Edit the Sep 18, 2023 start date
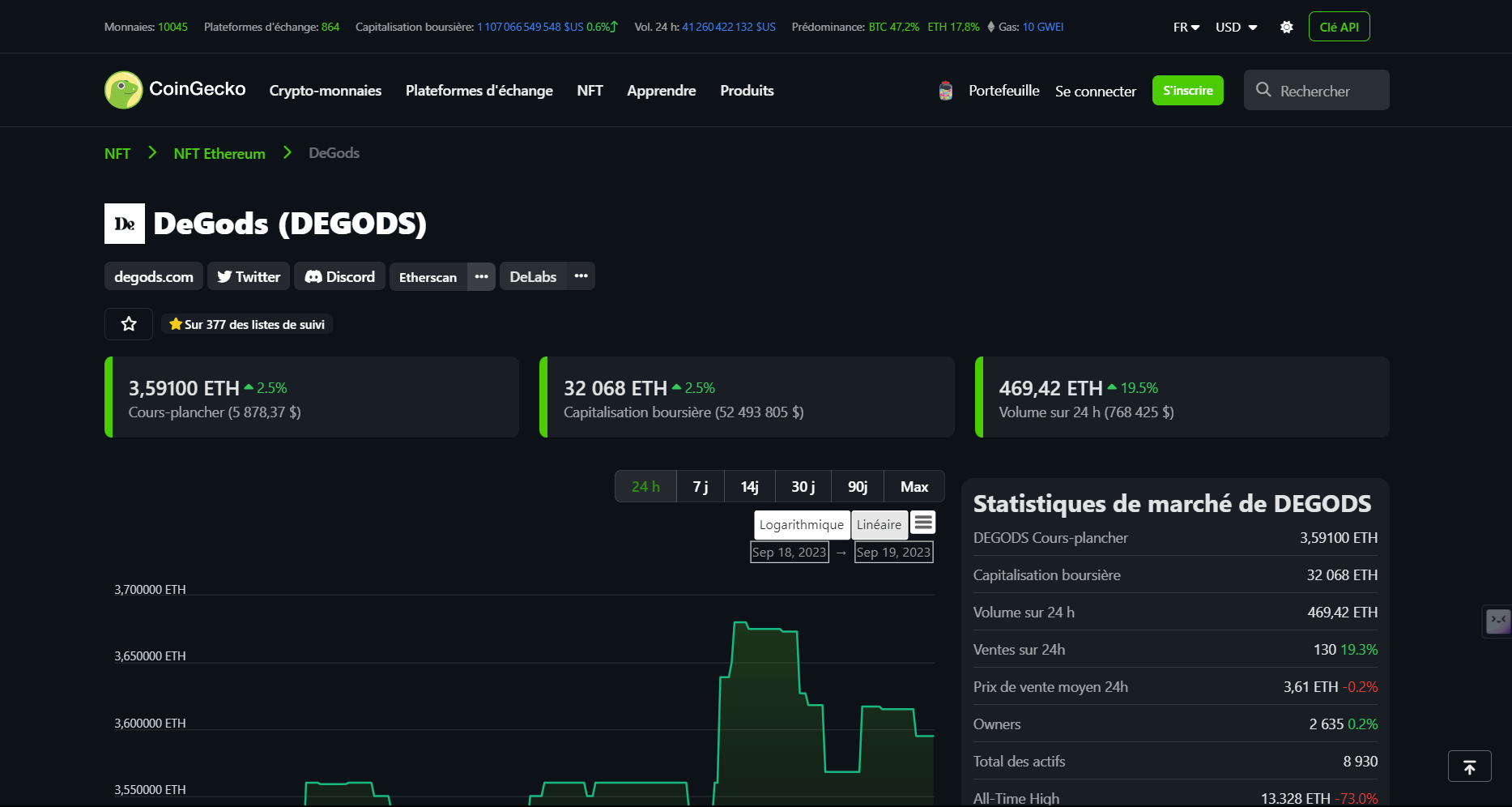 pos(790,552)
